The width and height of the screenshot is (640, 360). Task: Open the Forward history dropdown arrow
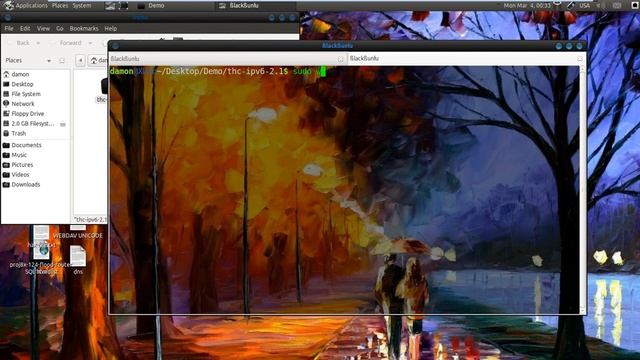(x=90, y=43)
